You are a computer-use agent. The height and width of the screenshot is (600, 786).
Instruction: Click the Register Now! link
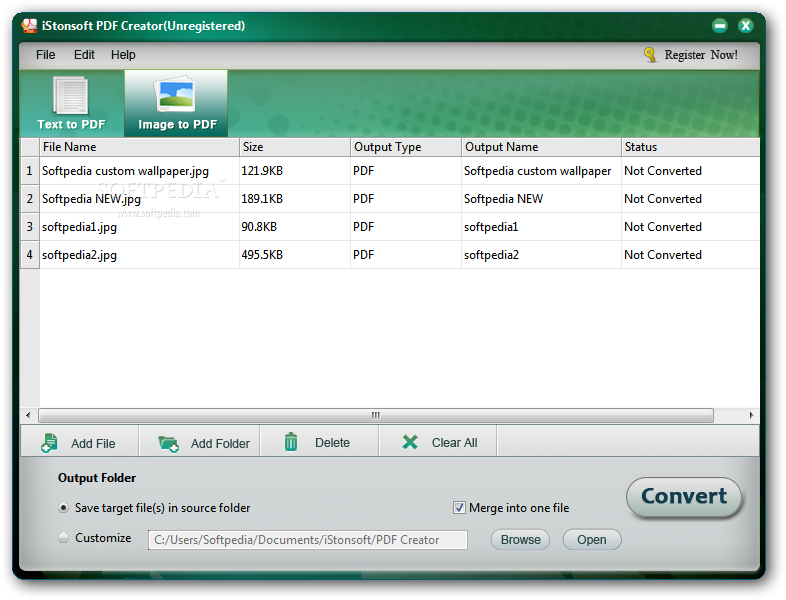point(701,55)
